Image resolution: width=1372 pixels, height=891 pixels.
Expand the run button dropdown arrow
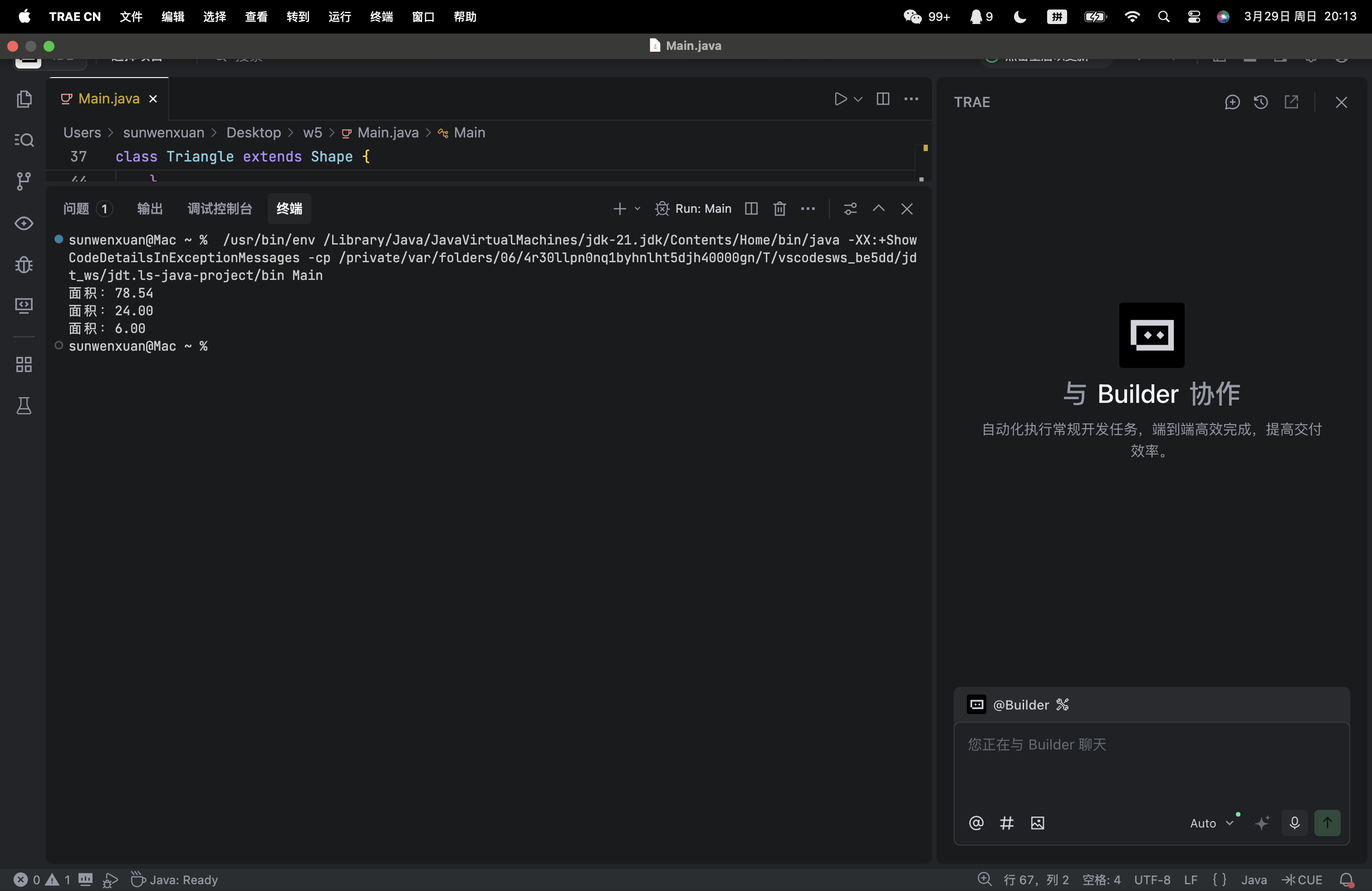[858, 99]
